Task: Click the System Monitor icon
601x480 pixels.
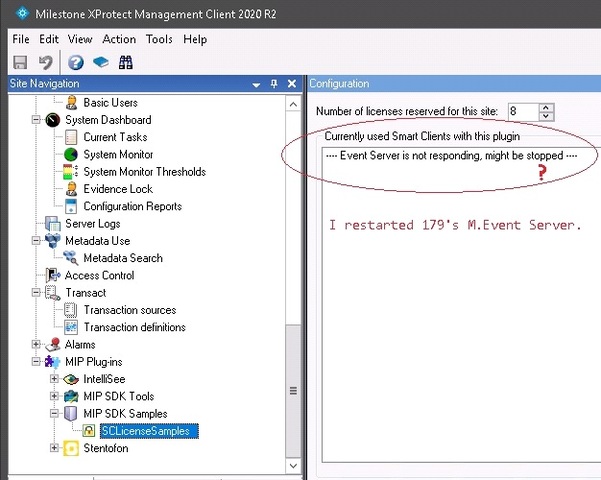Action: coord(71,155)
